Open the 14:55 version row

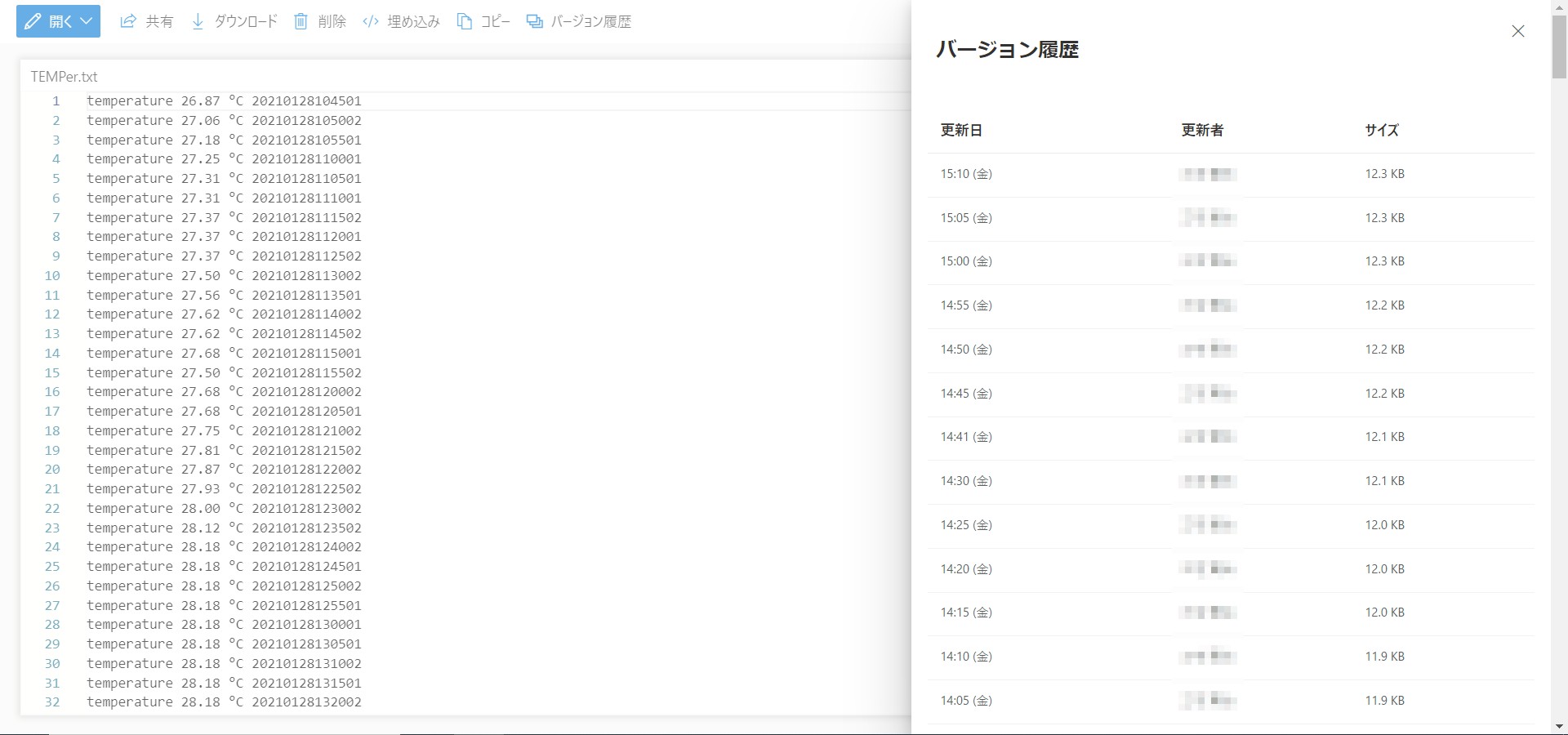coord(966,305)
